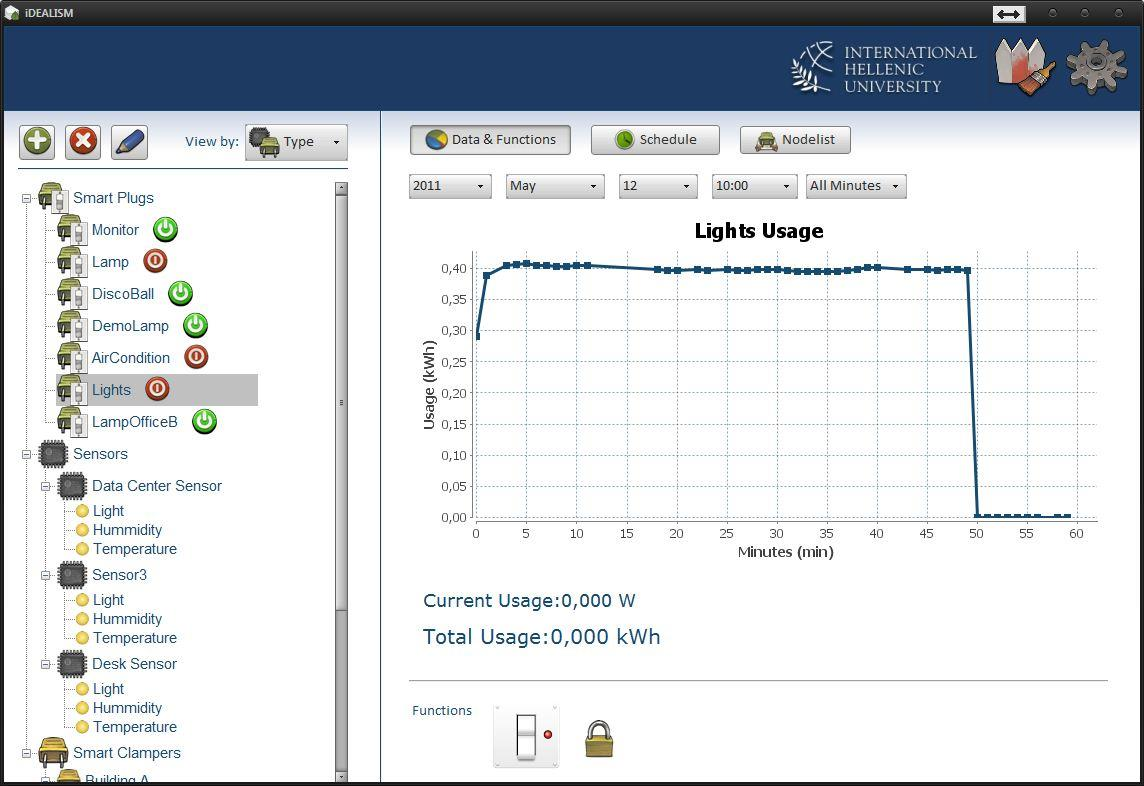Click the Sensor3 chip icon
1144x786 pixels.
pyautogui.click(x=72, y=575)
